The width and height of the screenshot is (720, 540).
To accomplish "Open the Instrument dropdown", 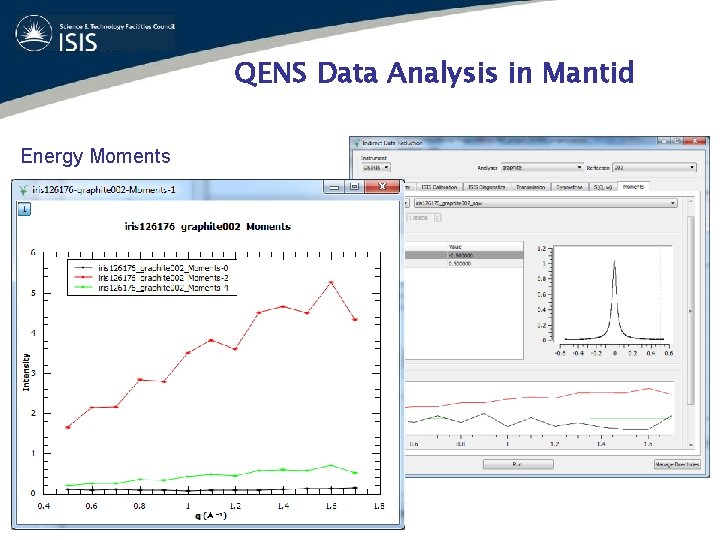I will click(x=376, y=168).
